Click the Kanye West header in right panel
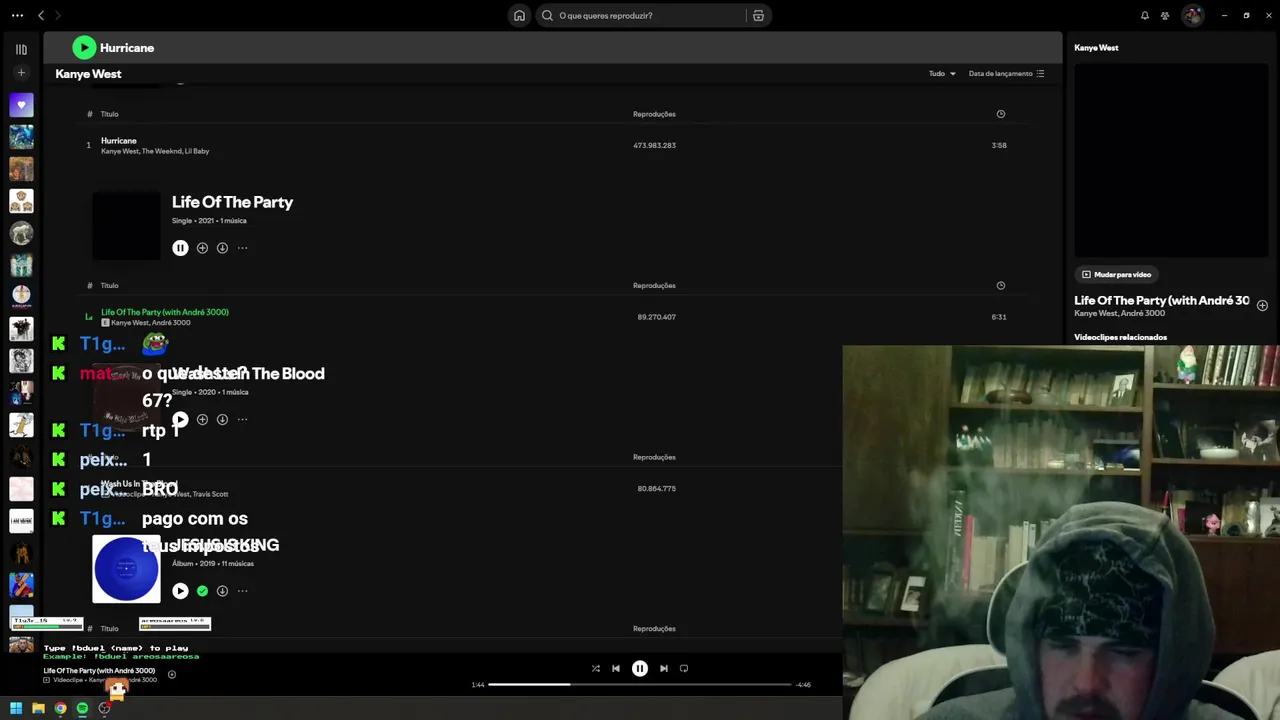 pyautogui.click(x=1096, y=48)
